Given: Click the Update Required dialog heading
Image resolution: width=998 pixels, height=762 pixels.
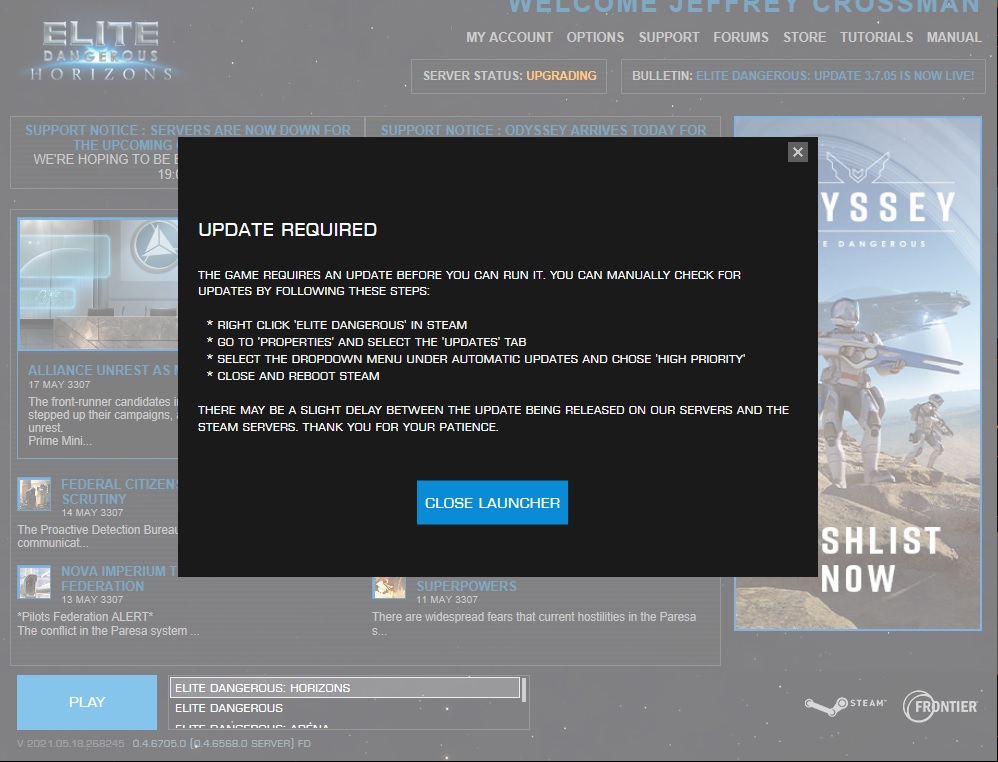Looking at the screenshot, I should (x=288, y=230).
